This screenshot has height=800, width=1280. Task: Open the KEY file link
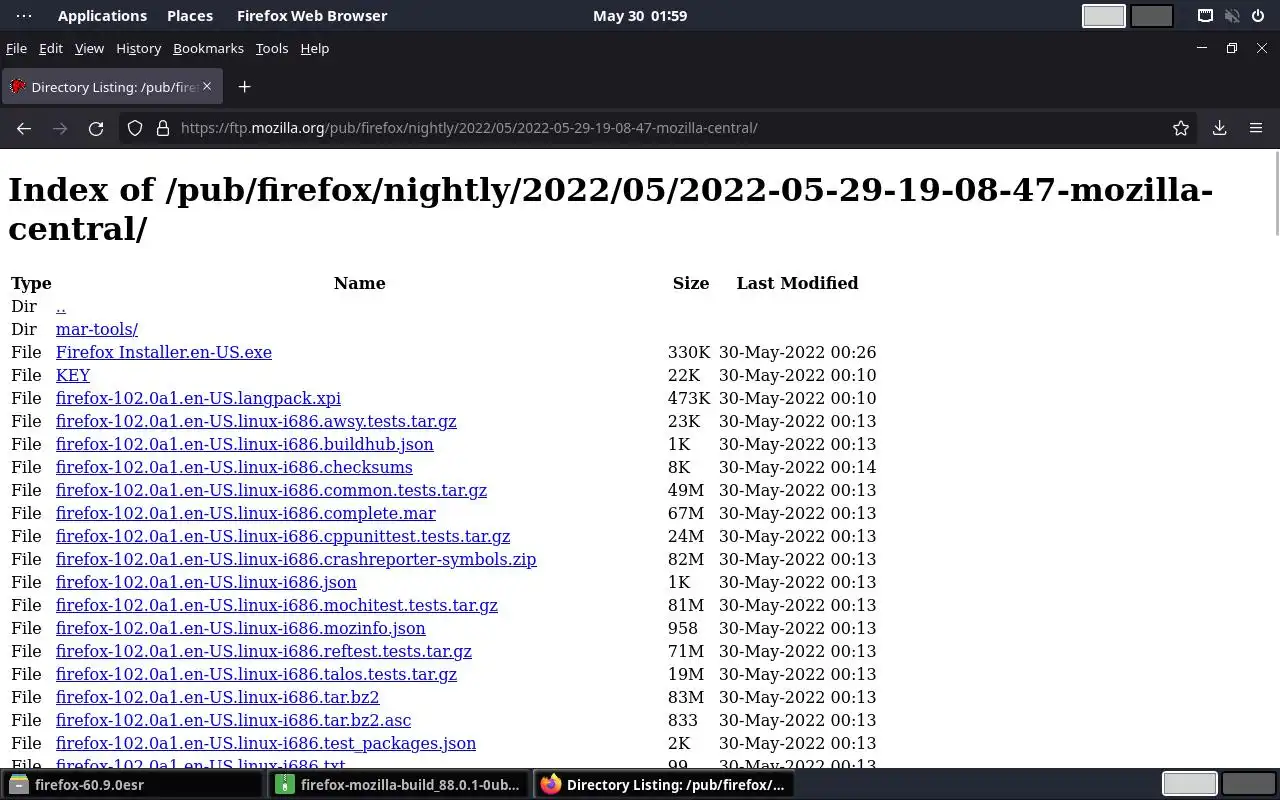click(x=73, y=375)
